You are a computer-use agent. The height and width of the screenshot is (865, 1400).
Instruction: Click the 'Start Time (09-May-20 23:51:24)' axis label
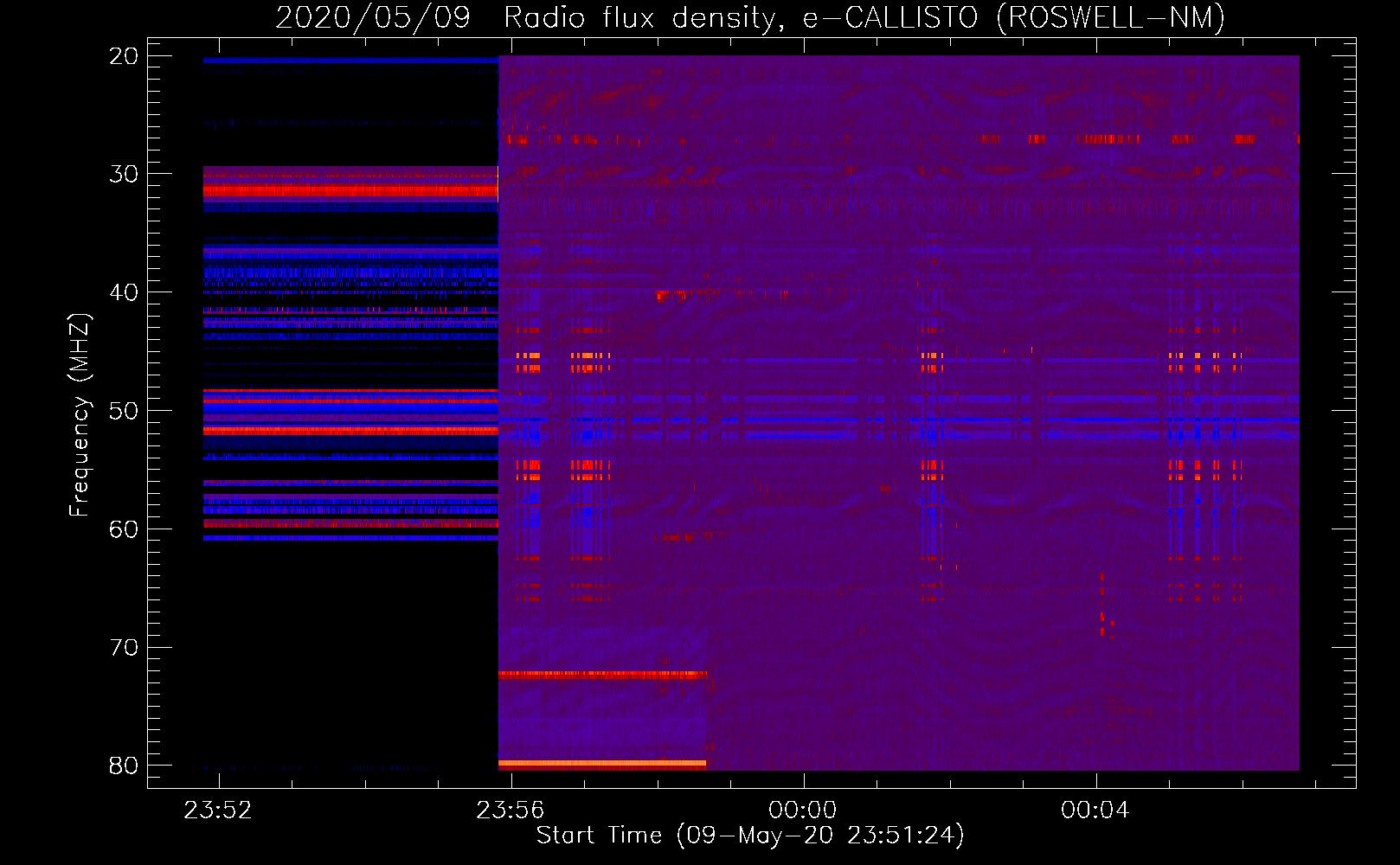click(750, 836)
